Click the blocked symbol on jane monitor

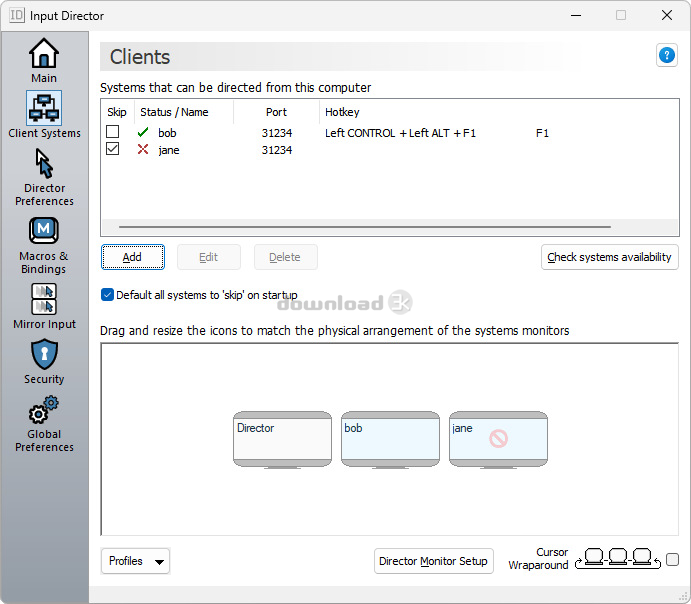(498, 438)
